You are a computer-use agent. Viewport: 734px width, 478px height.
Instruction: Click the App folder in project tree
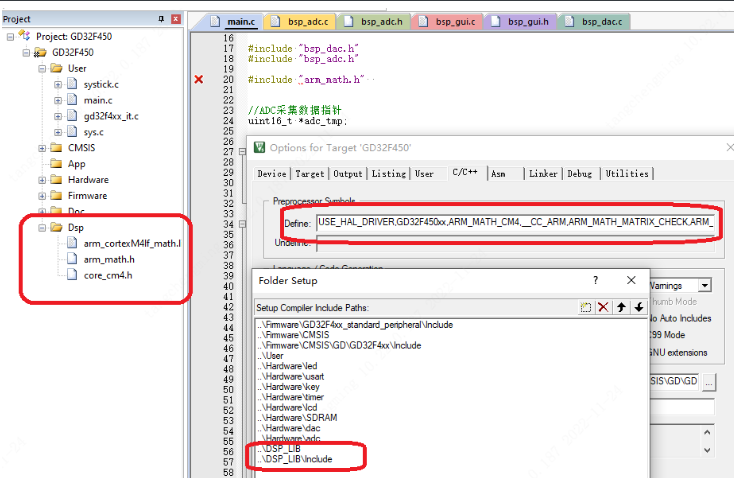(x=76, y=164)
